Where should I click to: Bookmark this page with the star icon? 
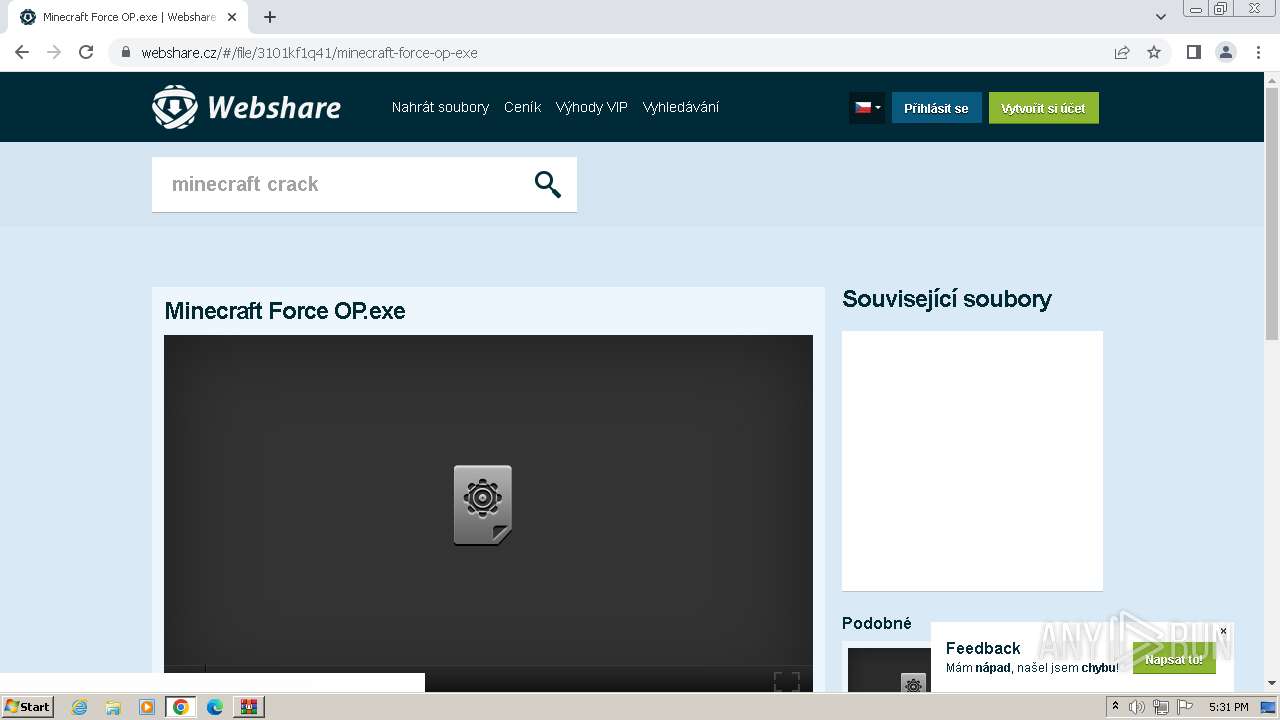pyautogui.click(x=1154, y=52)
